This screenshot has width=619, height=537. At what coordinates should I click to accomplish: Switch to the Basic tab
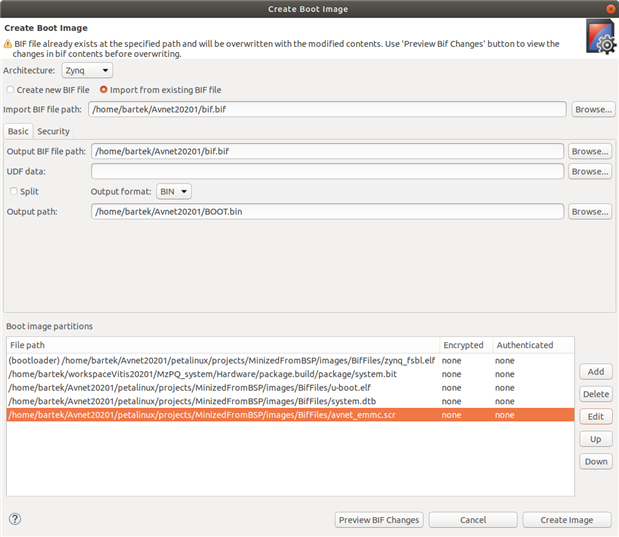[x=18, y=131]
